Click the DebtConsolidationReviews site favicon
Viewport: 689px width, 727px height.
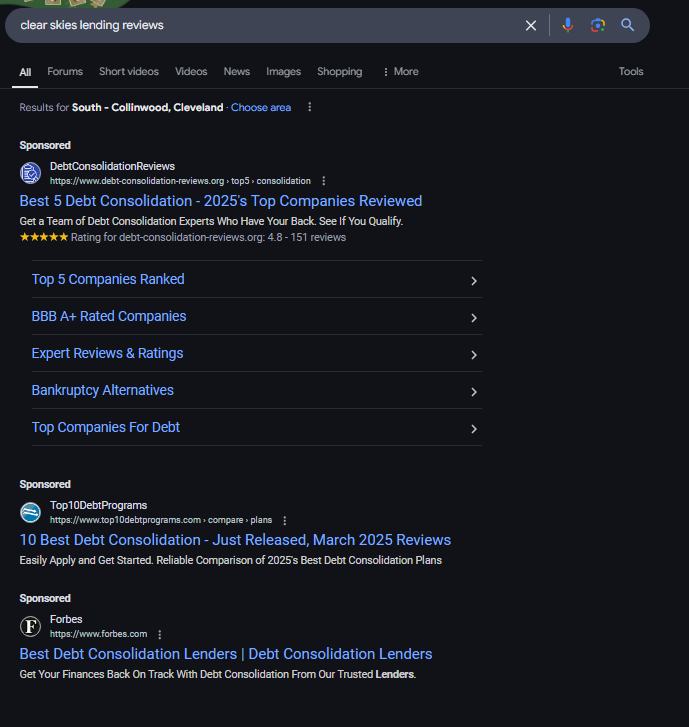click(31, 173)
